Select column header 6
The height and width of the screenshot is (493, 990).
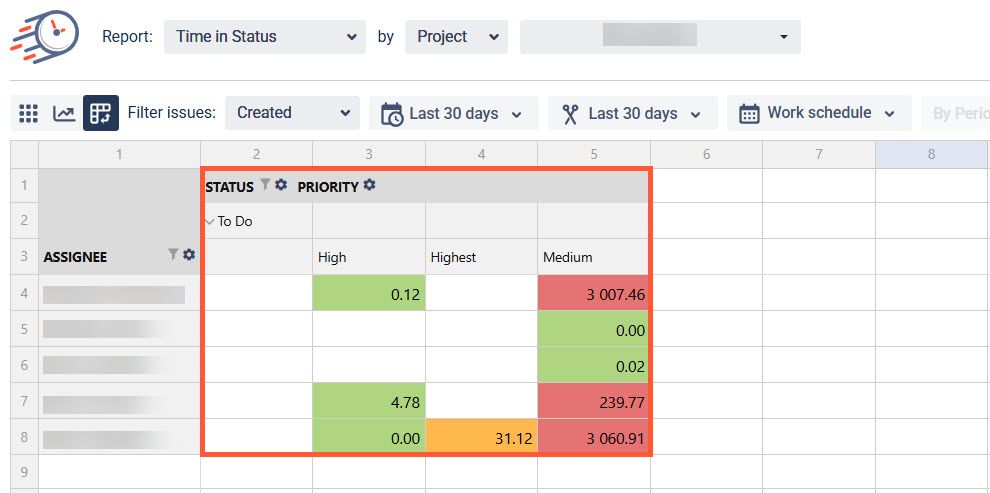[x=706, y=154]
